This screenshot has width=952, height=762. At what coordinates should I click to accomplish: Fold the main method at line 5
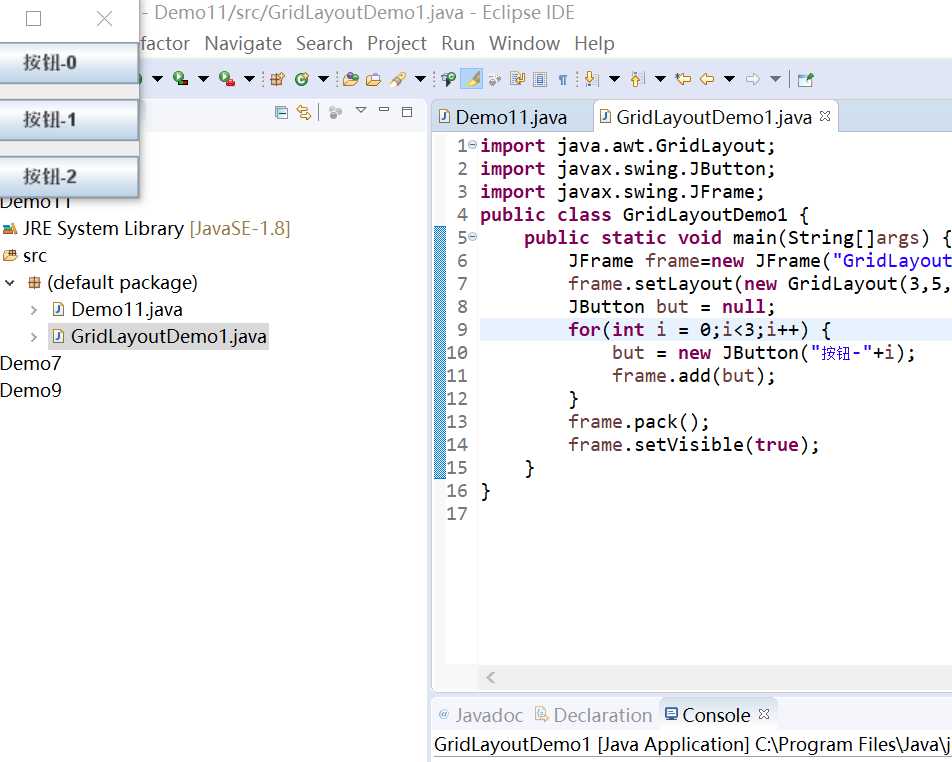point(472,236)
